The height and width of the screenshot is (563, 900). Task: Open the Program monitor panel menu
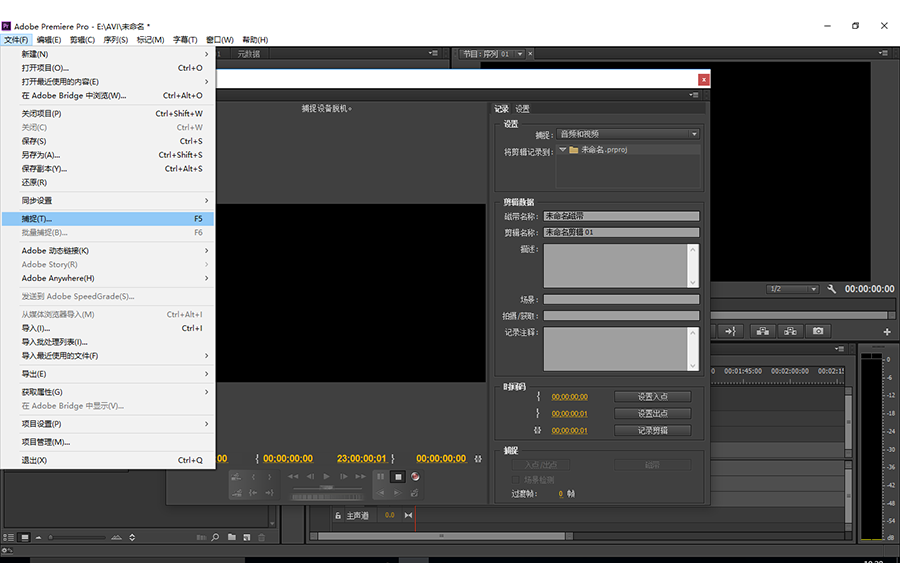(883, 53)
